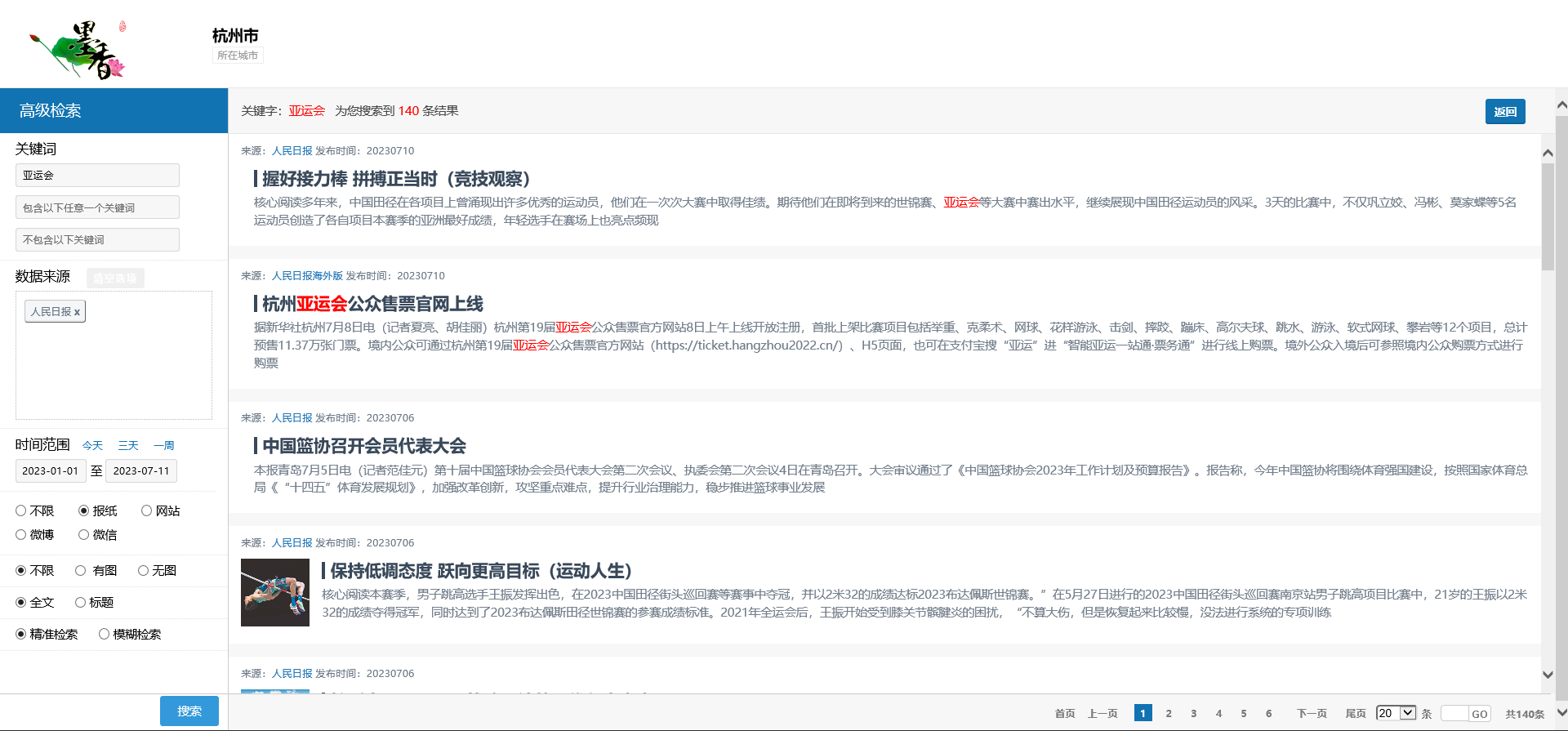Click the 亚运会 keyword input field
The width and height of the screenshot is (1568, 731).
tap(97, 176)
